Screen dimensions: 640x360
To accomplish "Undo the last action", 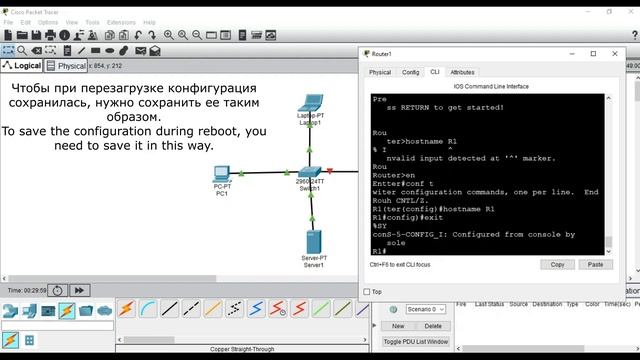I will (138, 36).
